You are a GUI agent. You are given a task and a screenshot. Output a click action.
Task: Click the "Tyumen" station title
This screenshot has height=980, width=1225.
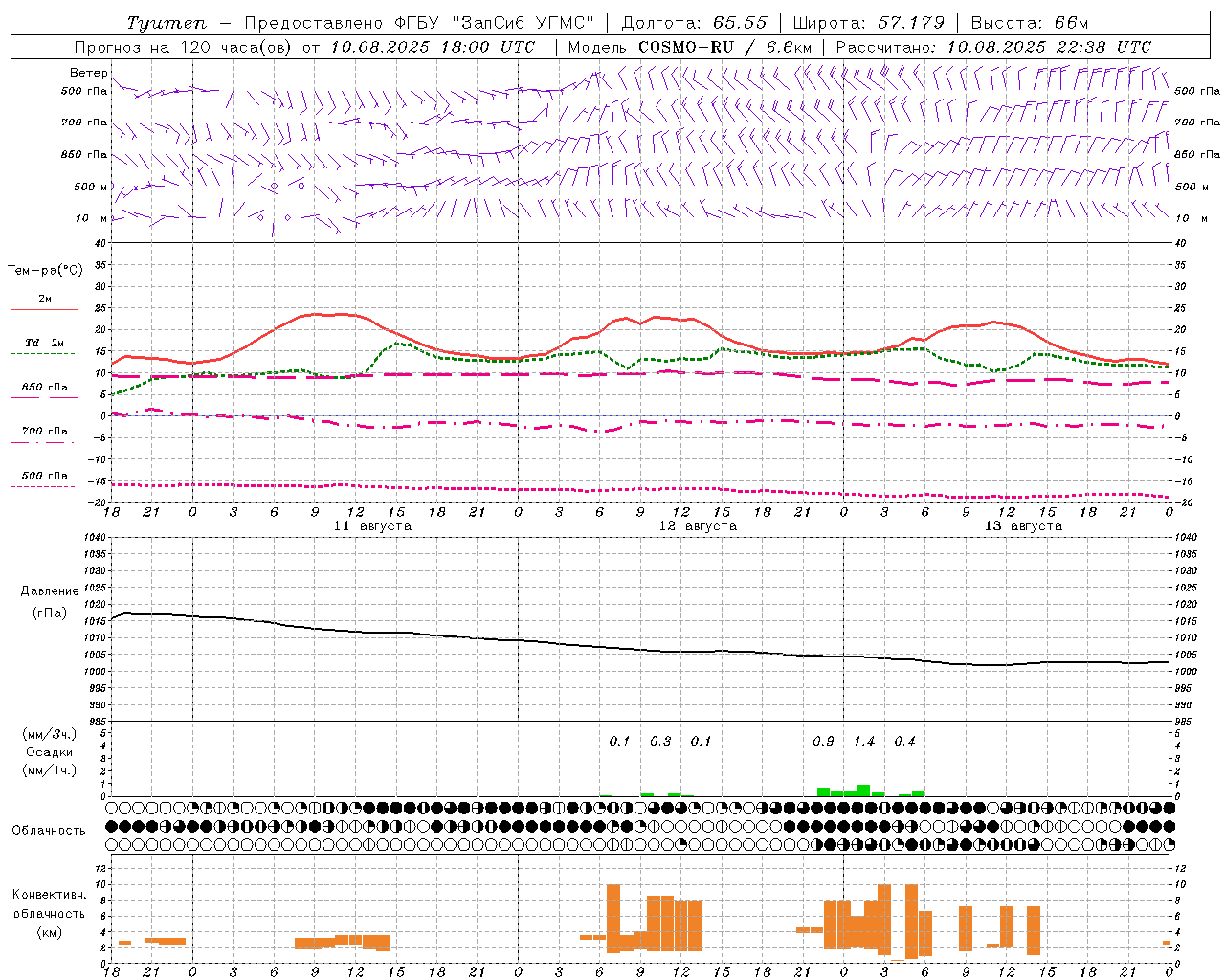click(x=167, y=23)
